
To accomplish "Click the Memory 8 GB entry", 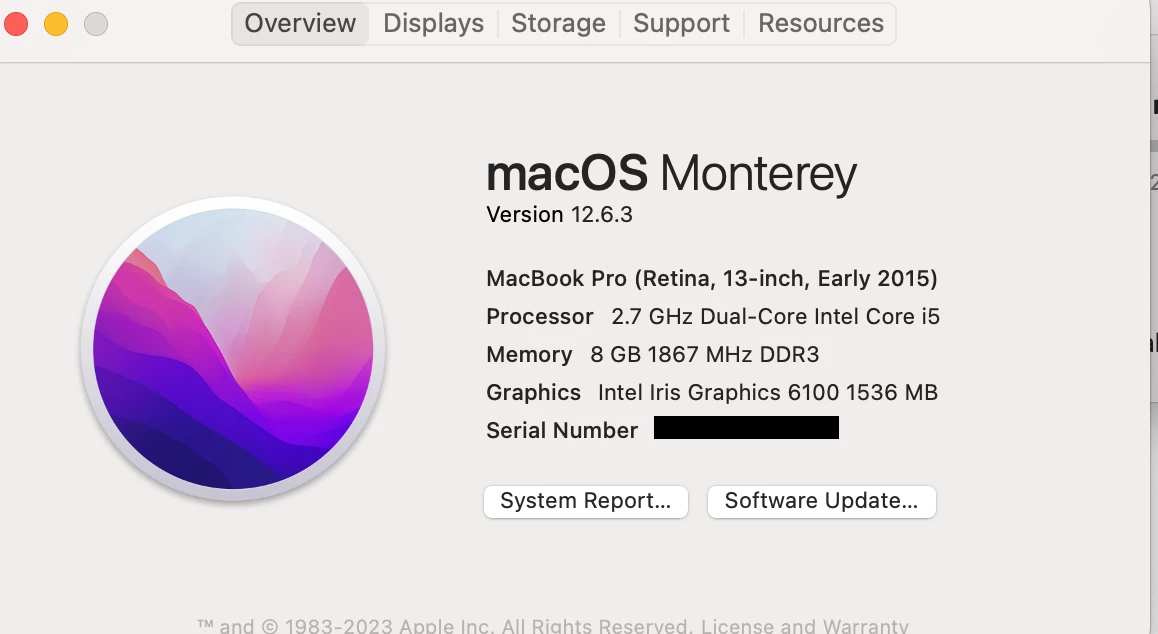I will (x=652, y=355).
